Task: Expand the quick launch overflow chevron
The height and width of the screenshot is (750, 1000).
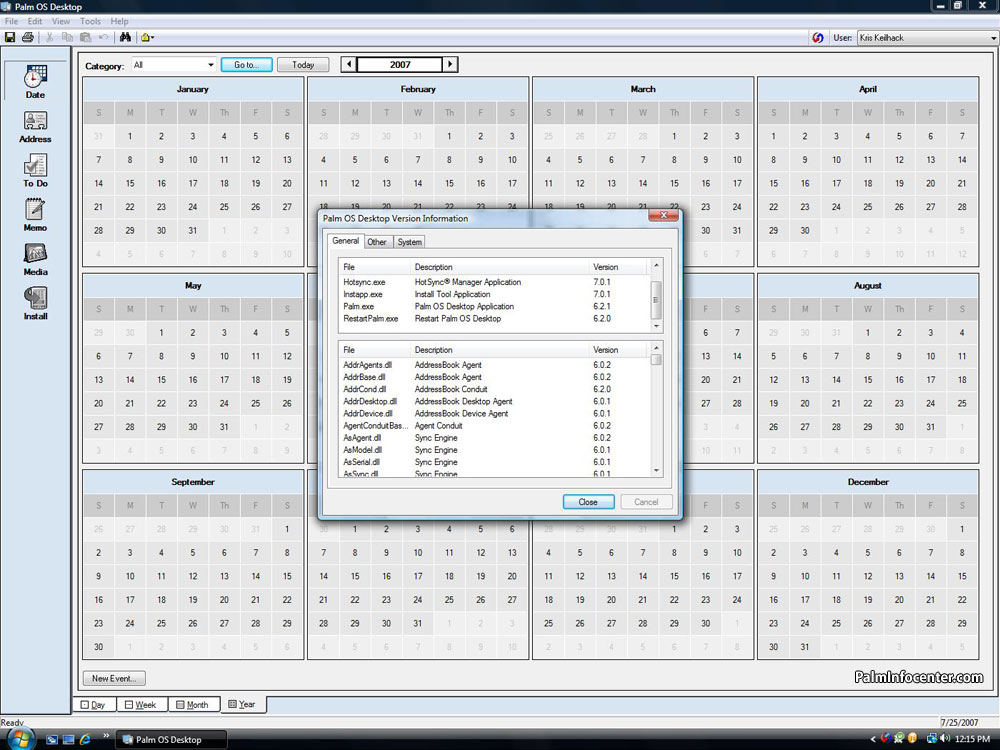Action: point(106,736)
